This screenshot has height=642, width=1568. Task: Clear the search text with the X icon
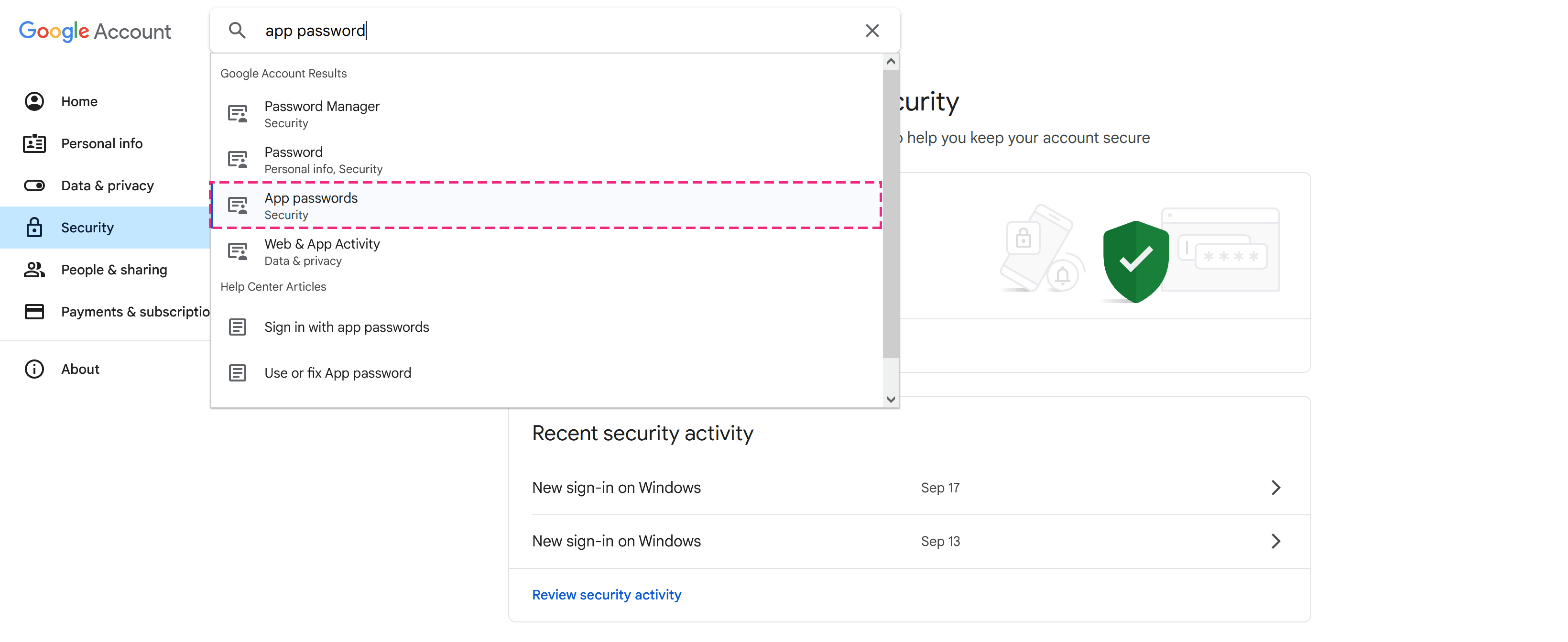click(871, 31)
